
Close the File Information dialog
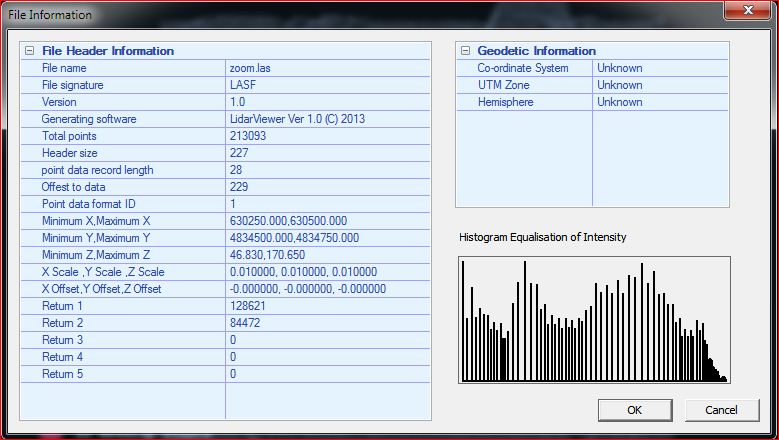(x=748, y=10)
